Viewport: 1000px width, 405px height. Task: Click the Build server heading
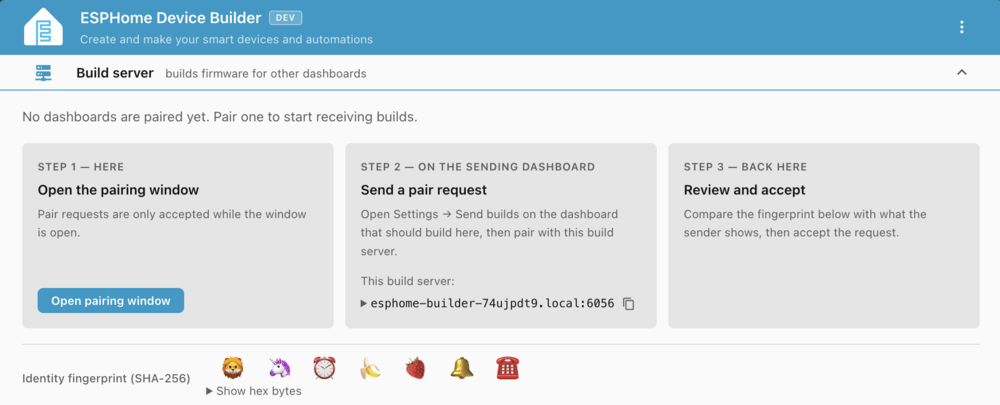pyautogui.click(x=115, y=73)
